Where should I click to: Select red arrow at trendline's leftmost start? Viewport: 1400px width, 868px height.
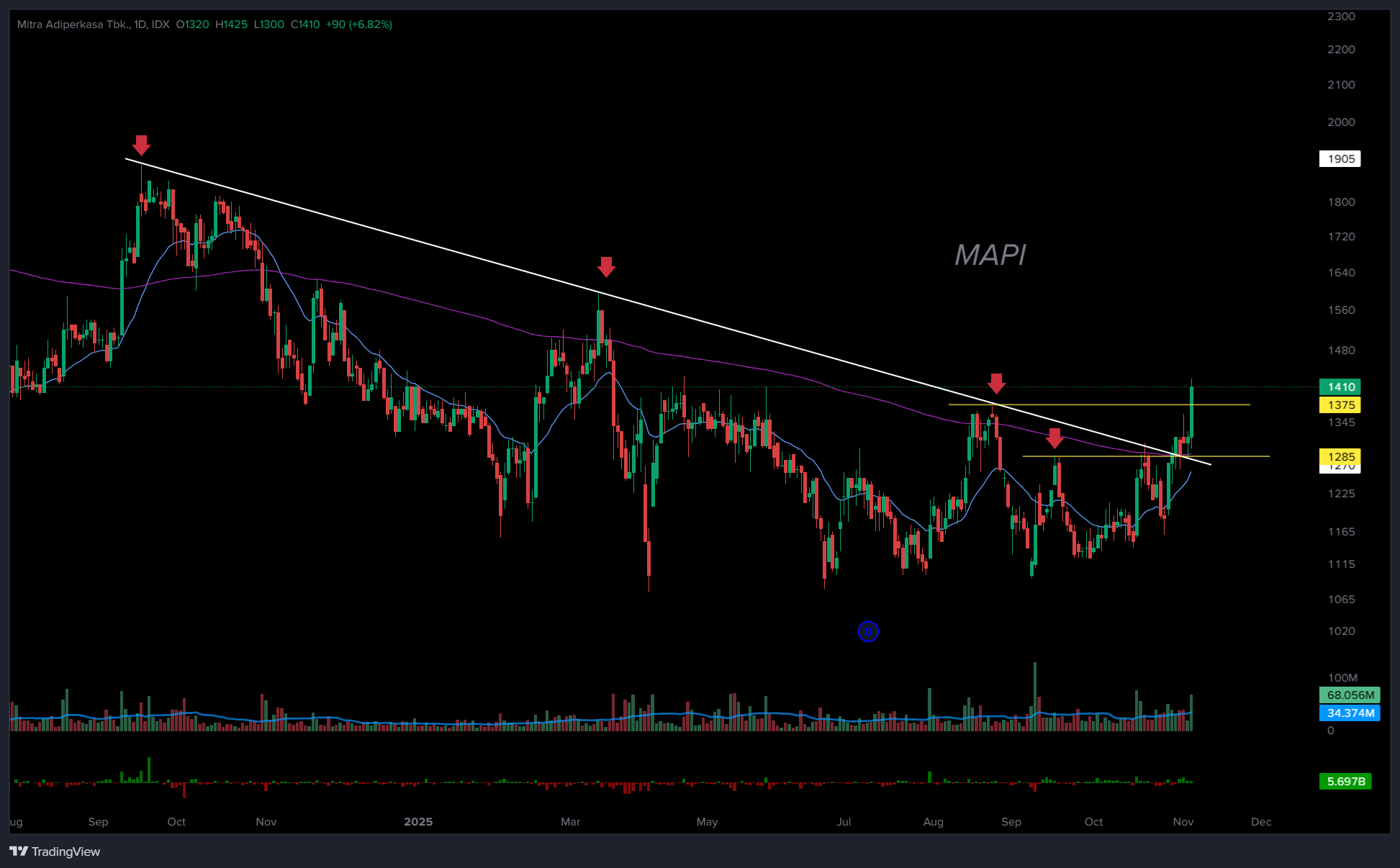coord(141,145)
